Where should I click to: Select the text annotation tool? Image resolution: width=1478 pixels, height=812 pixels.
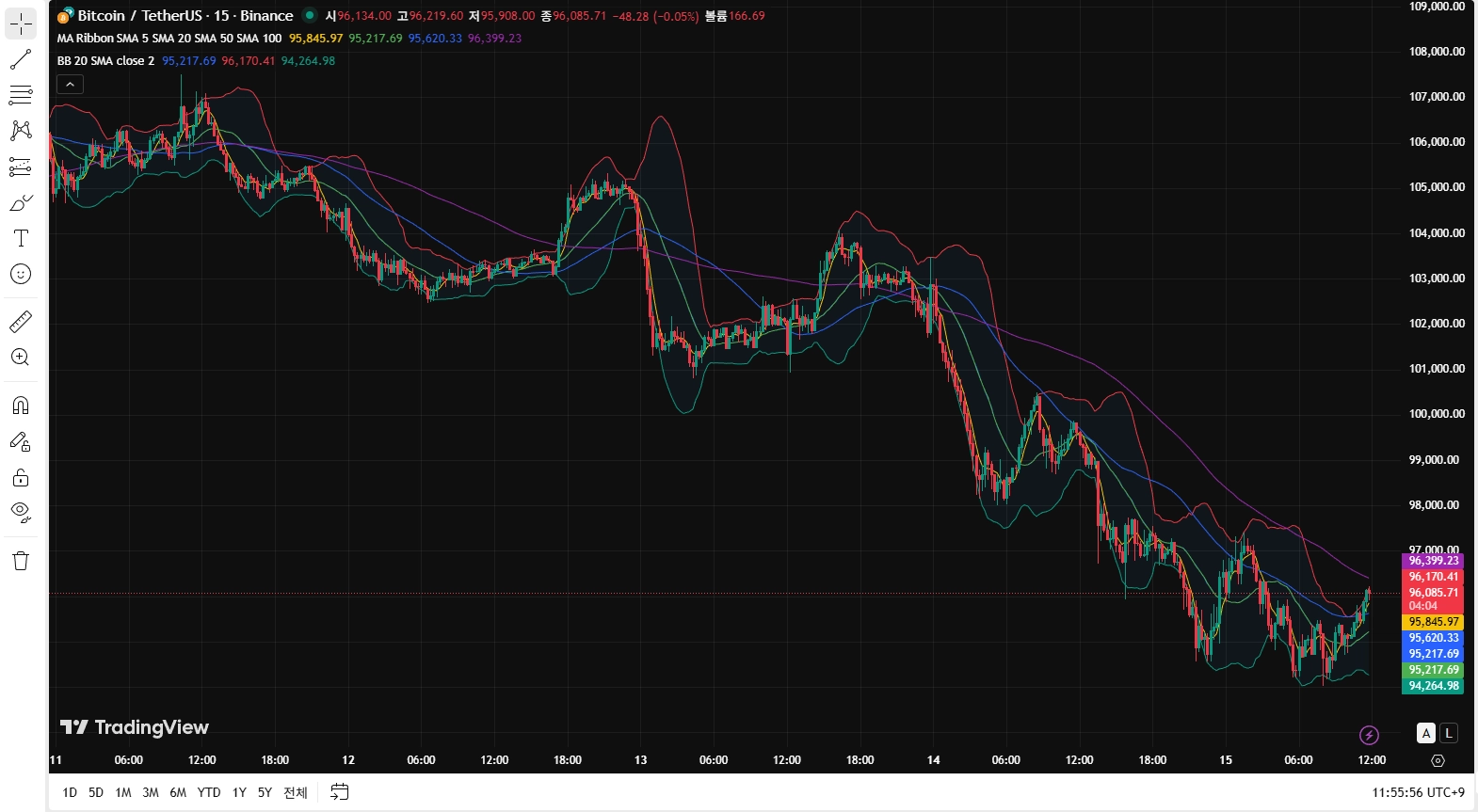click(x=21, y=238)
